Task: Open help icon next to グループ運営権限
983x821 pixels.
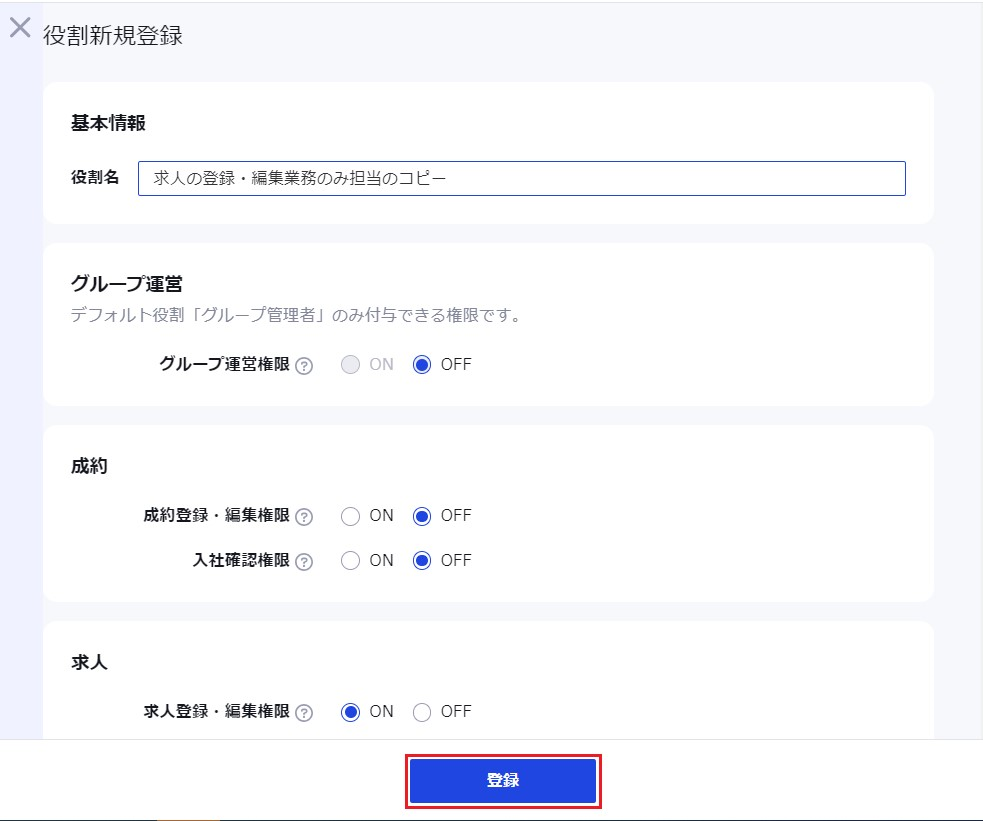Action: coord(304,365)
